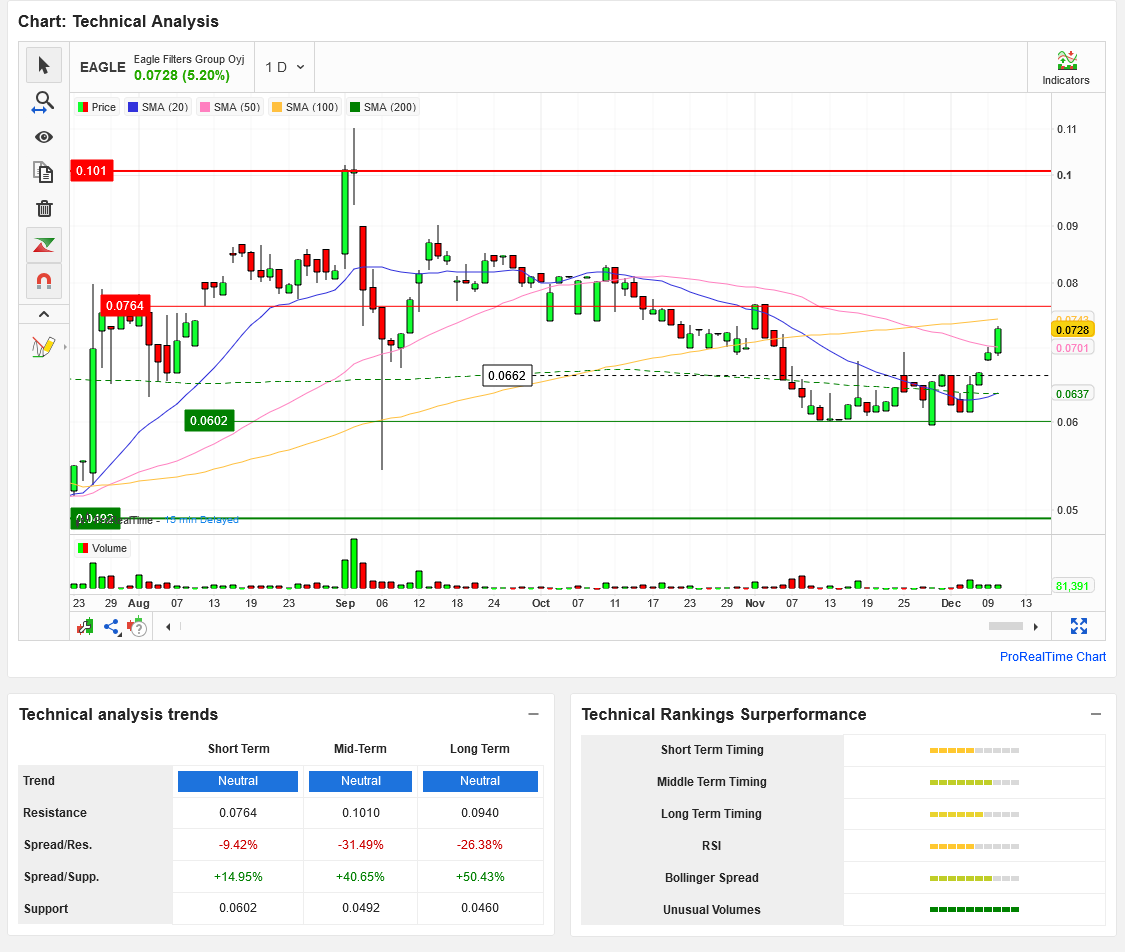Click the blue share icon
Image resolution: width=1125 pixels, height=952 pixels.
[x=111, y=627]
